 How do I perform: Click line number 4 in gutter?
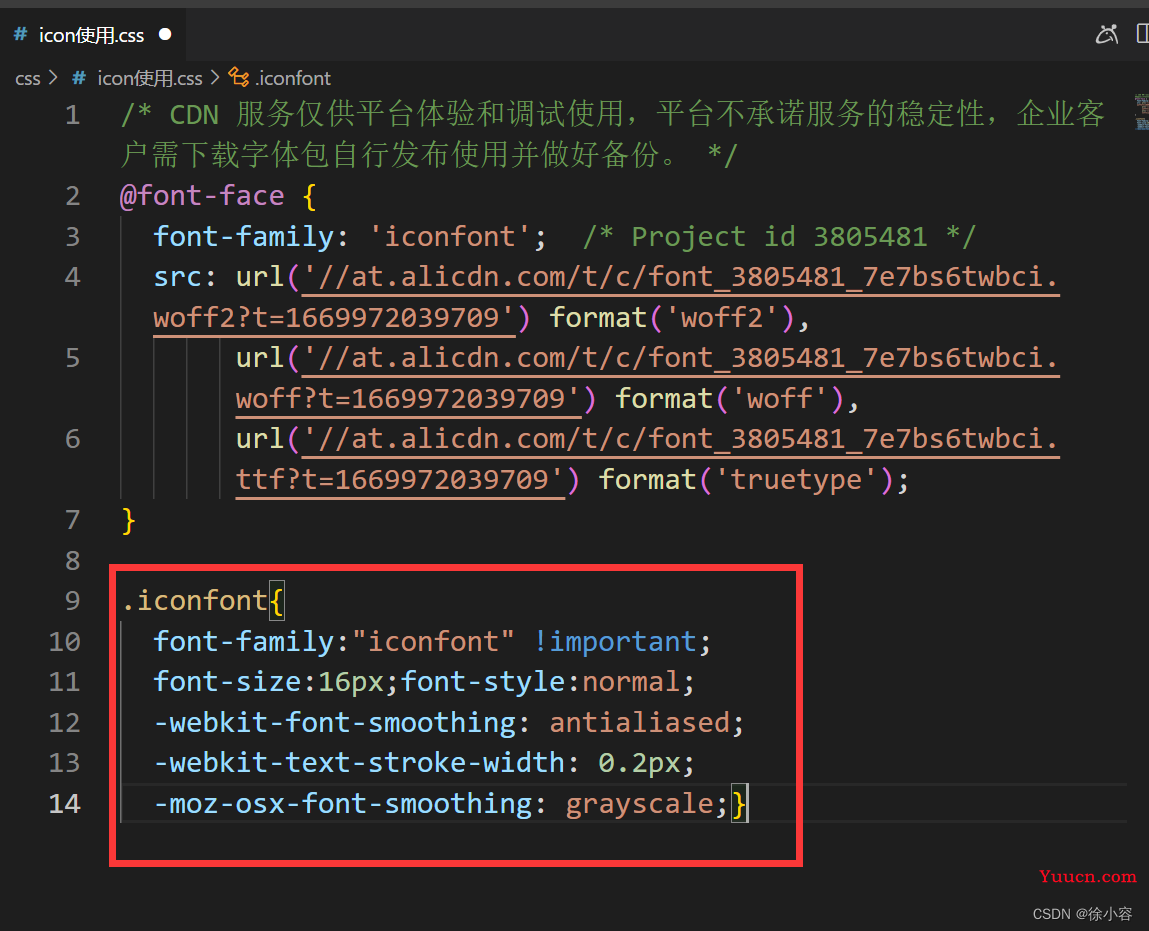[72, 277]
